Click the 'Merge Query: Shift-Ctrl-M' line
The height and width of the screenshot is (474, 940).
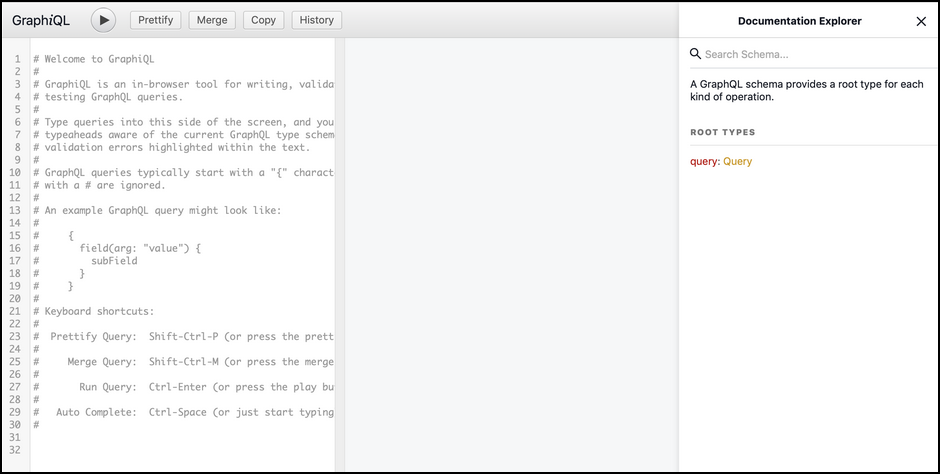tap(183, 361)
